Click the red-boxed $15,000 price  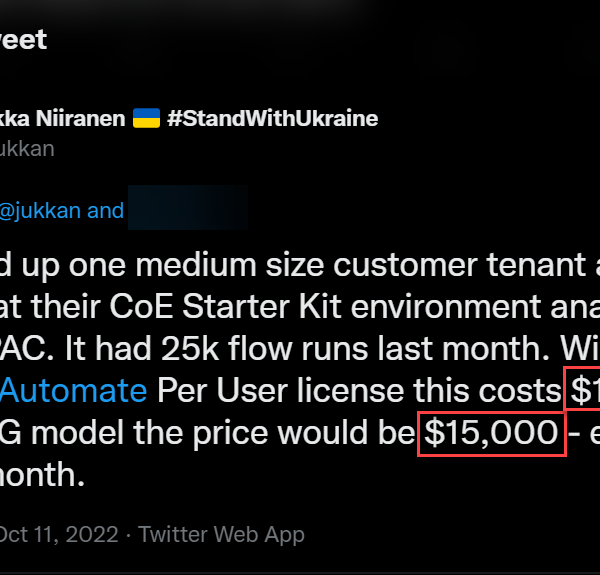[x=491, y=433]
